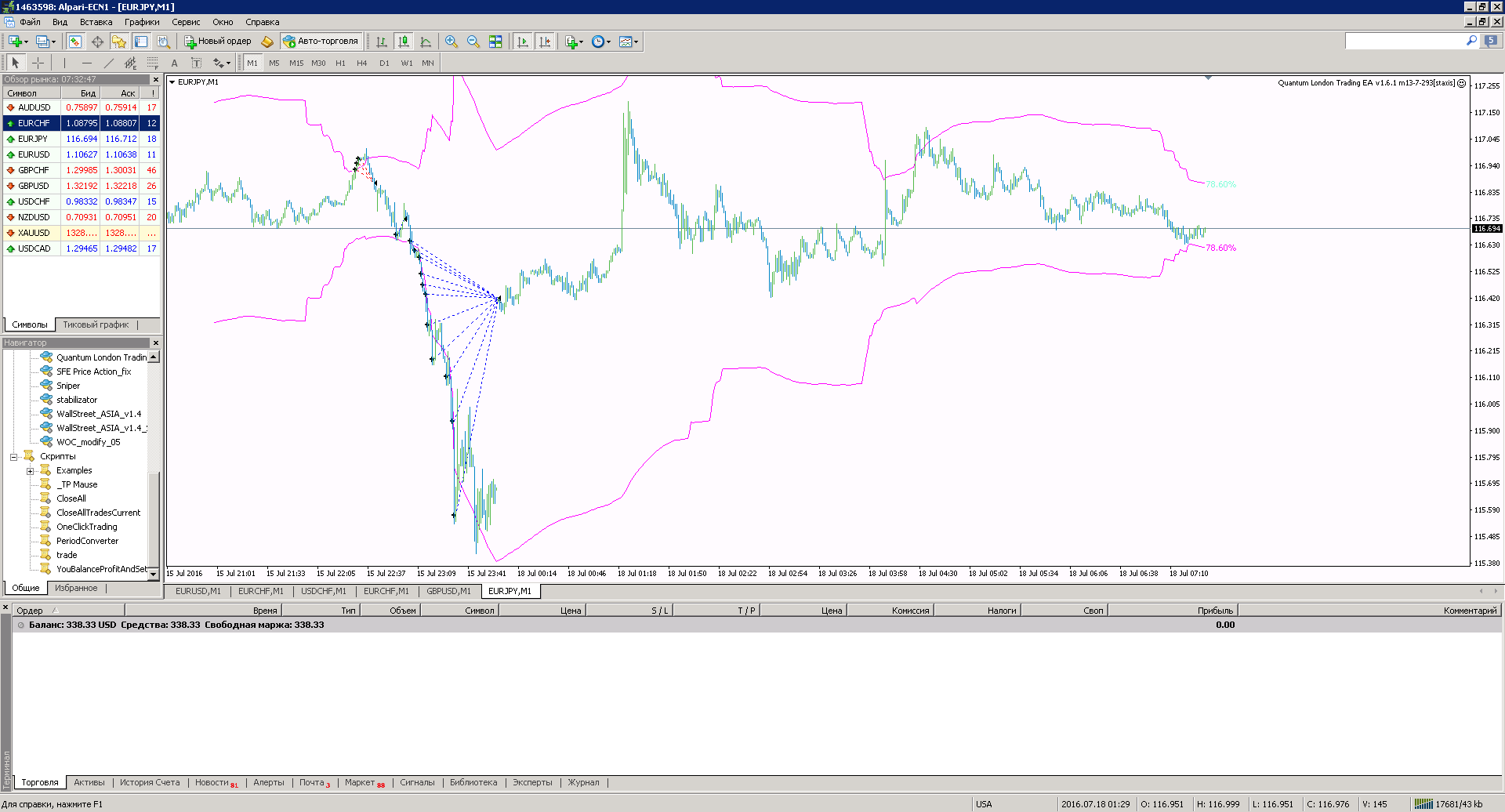Switch to Журнал terminal tab
Screen dimensions: 1505x812
583,782
